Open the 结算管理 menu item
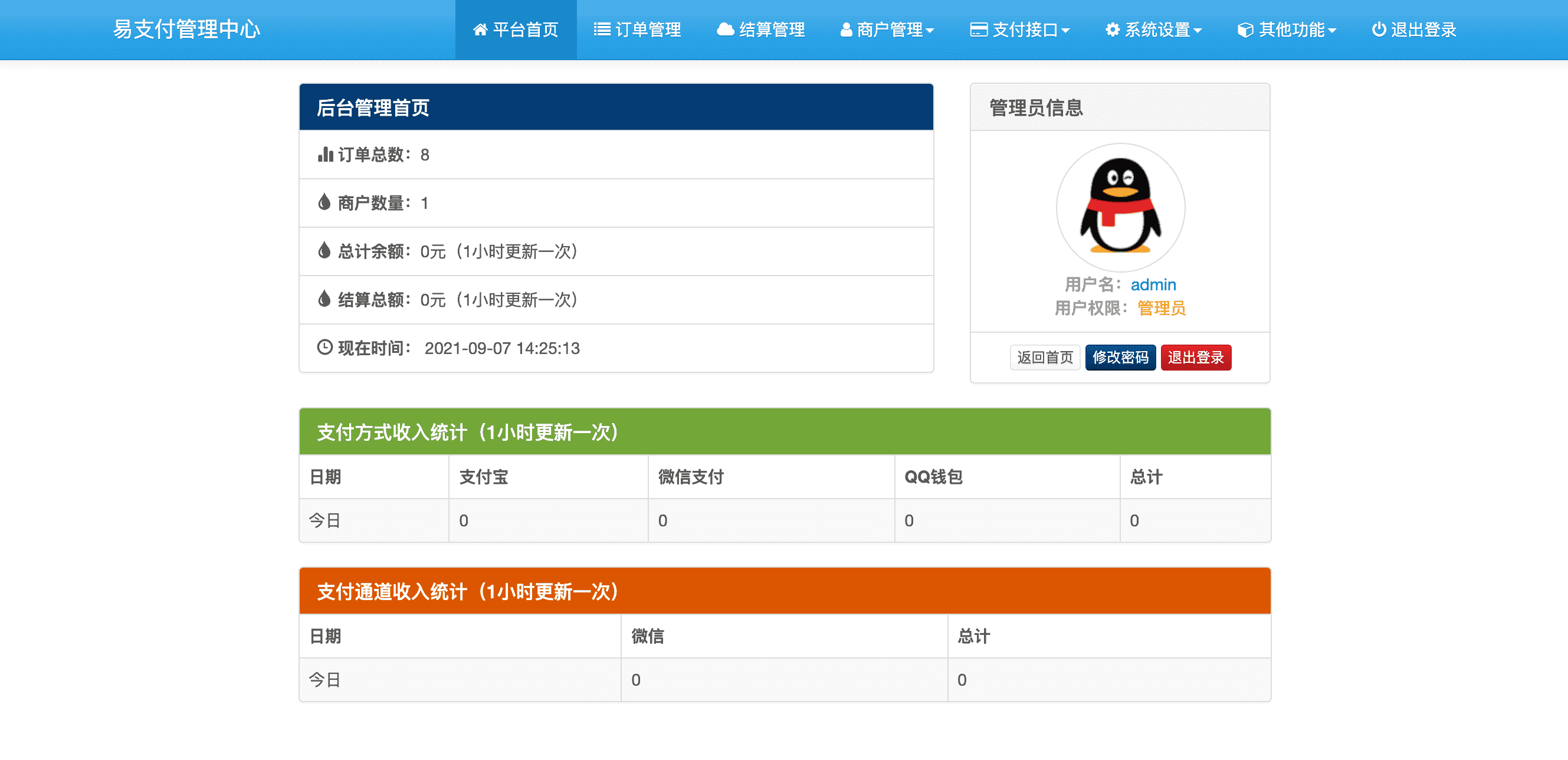 point(760,30)
